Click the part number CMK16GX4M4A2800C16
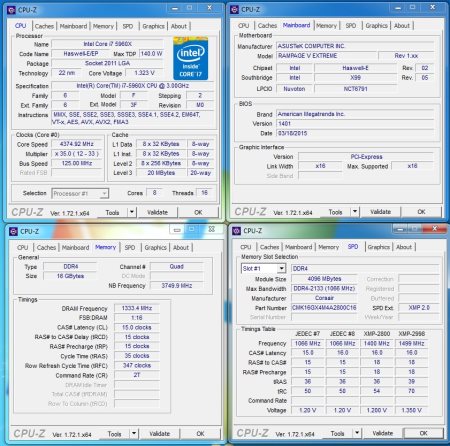Image resolution: width=450 pixels, height=446 pixels. click(x=324, y=308)
